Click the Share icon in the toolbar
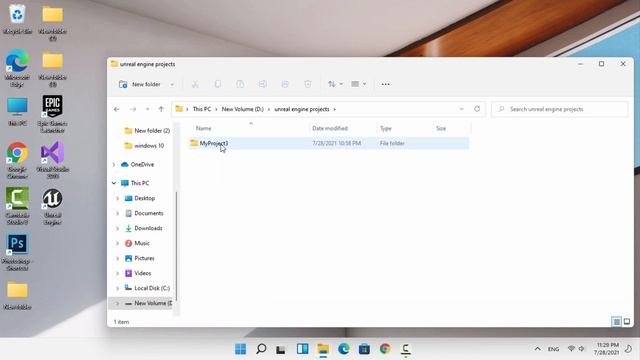The width and height of the screenshot is (640, 360). click(x=285, y=84)
